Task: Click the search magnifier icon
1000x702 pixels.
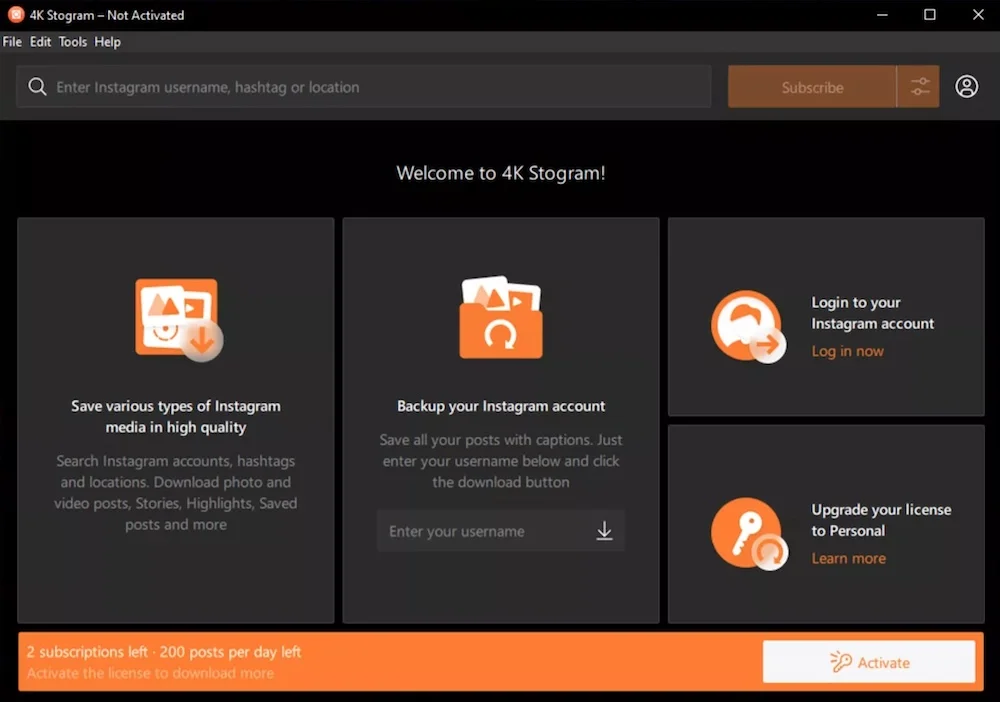Action: [38, 87]
